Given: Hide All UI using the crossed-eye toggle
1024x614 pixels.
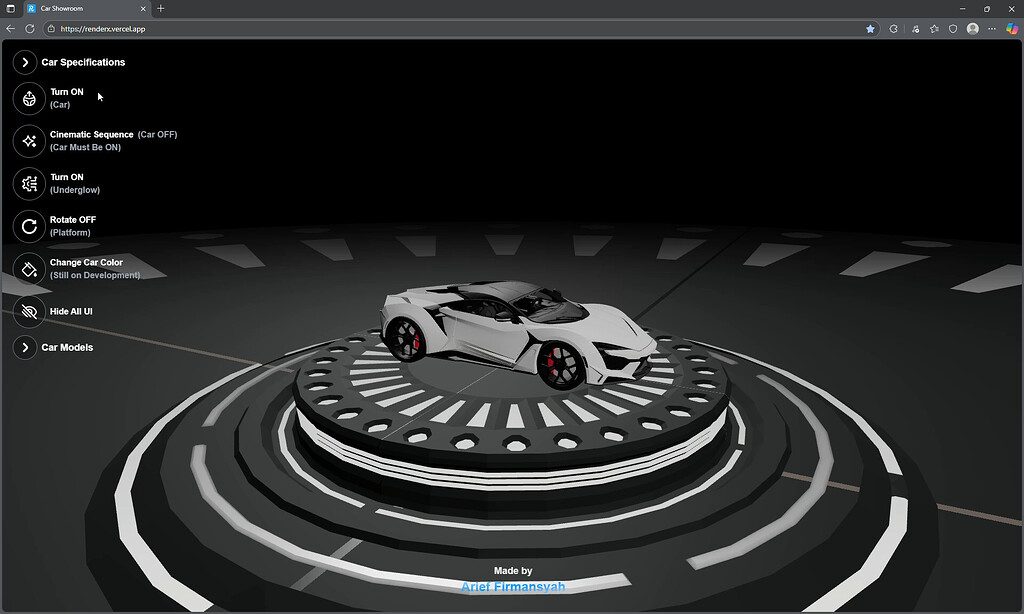Looking at the screenshot, I should [x=26, y=311].
